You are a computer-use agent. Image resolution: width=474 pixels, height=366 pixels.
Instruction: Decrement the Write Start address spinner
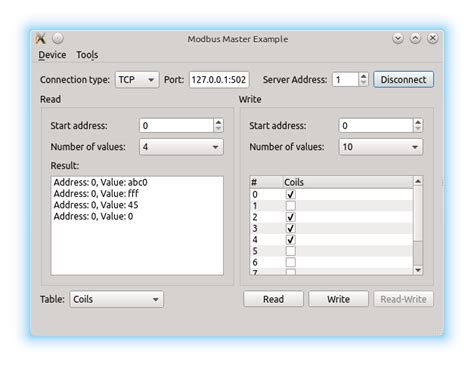coord(418,129)
